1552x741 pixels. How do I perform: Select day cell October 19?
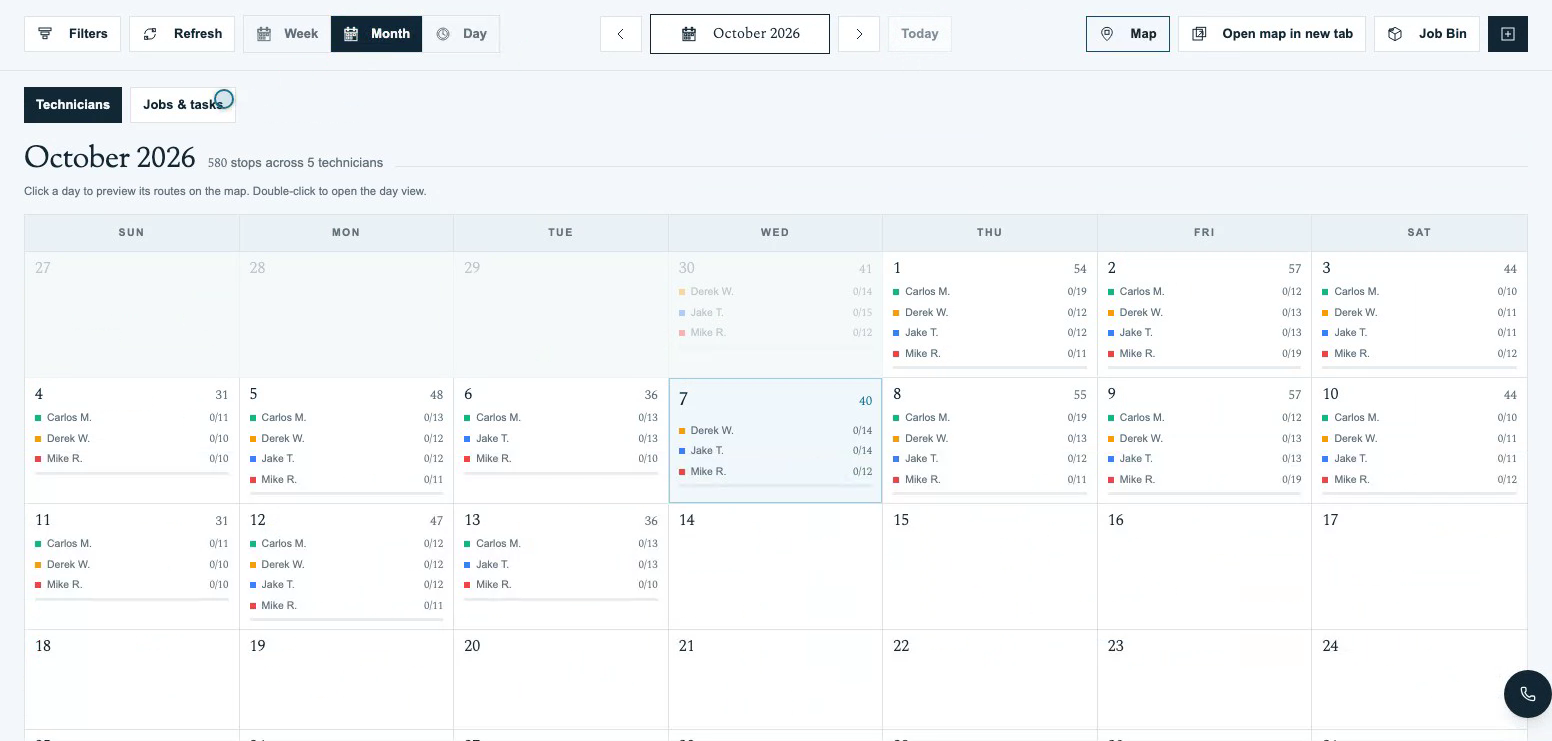(x=346, y=680)
